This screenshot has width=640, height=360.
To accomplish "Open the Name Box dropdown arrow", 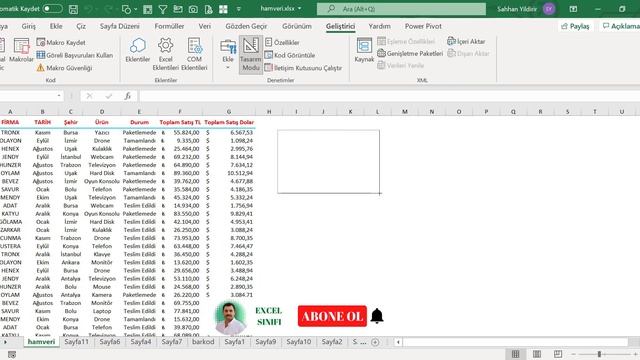I will [59, 96].
